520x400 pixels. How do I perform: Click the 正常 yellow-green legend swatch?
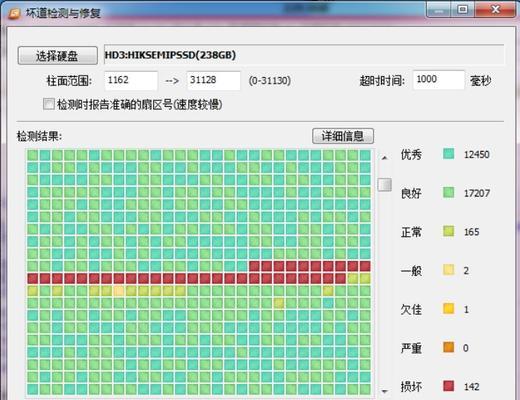pos(449,231)
